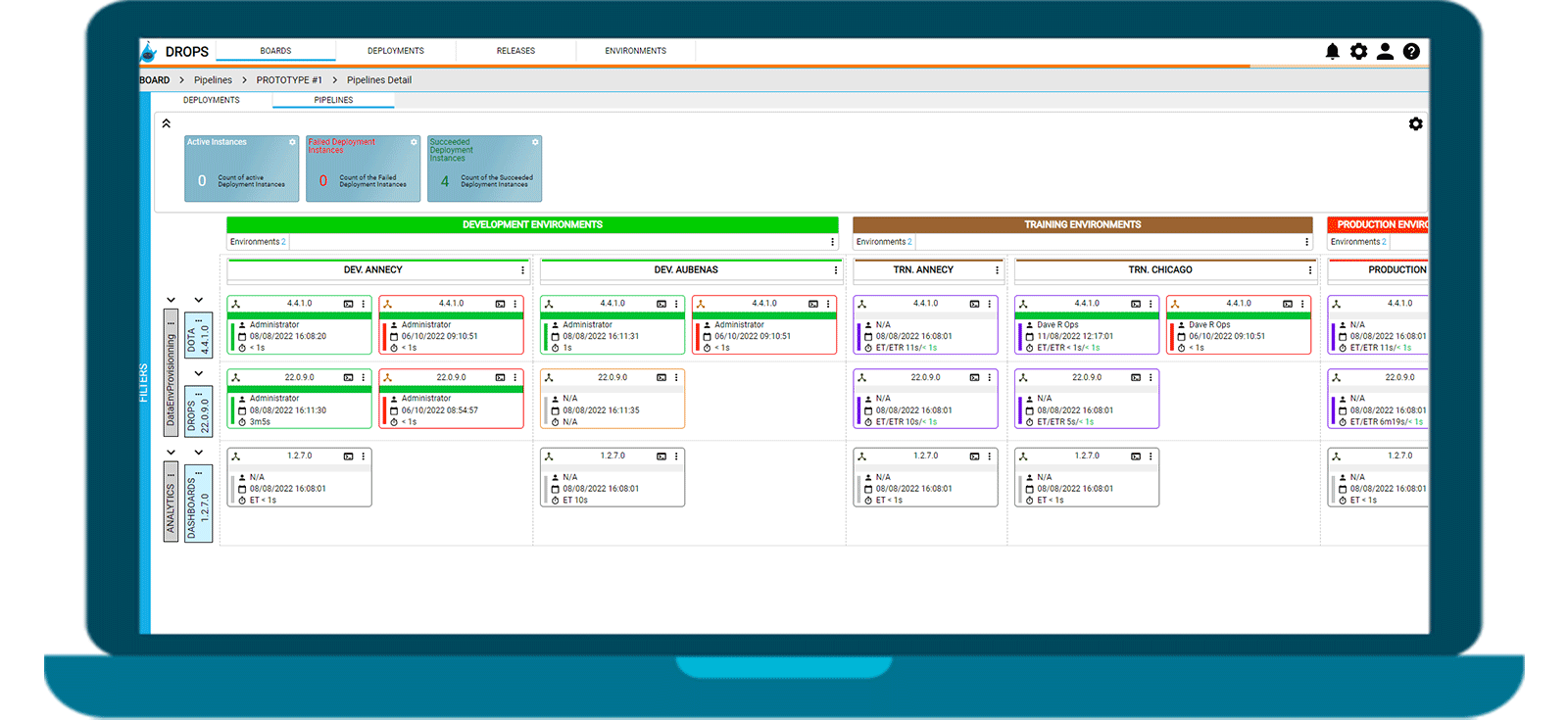Open the DEV. ANNECY column menu
The image size is (1568, 720).
[x=522, y=270]
